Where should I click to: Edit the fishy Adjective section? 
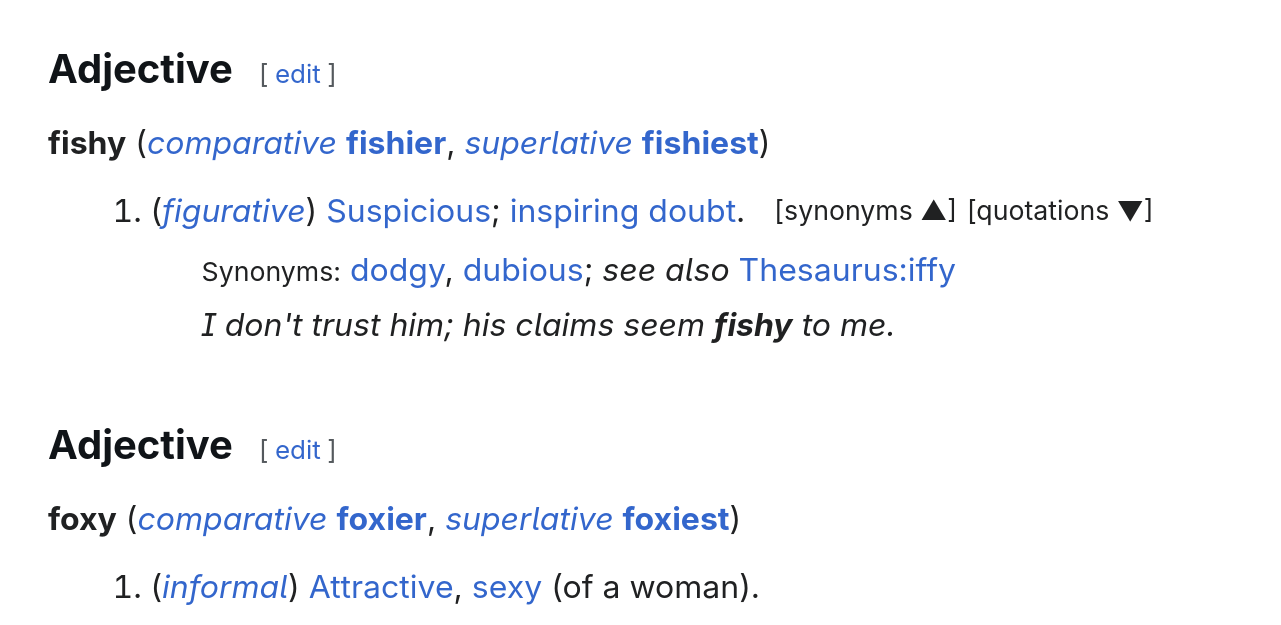click(x=297, y=74)
